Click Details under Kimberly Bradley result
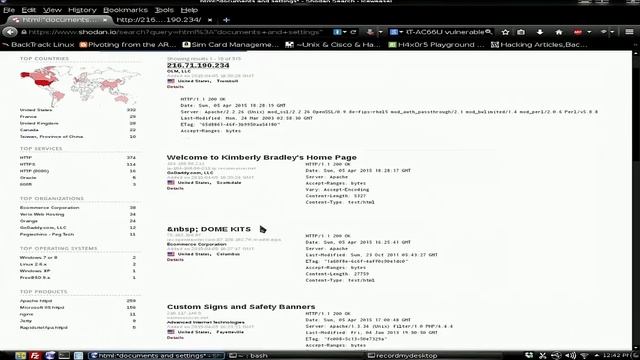This screenshot has width=640, height=360. pyautogui.click(x=175, y=188)
